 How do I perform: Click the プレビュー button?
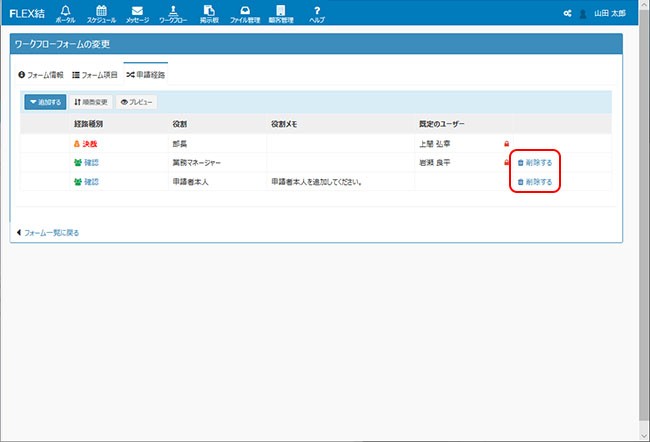click(x=136, y=102)
